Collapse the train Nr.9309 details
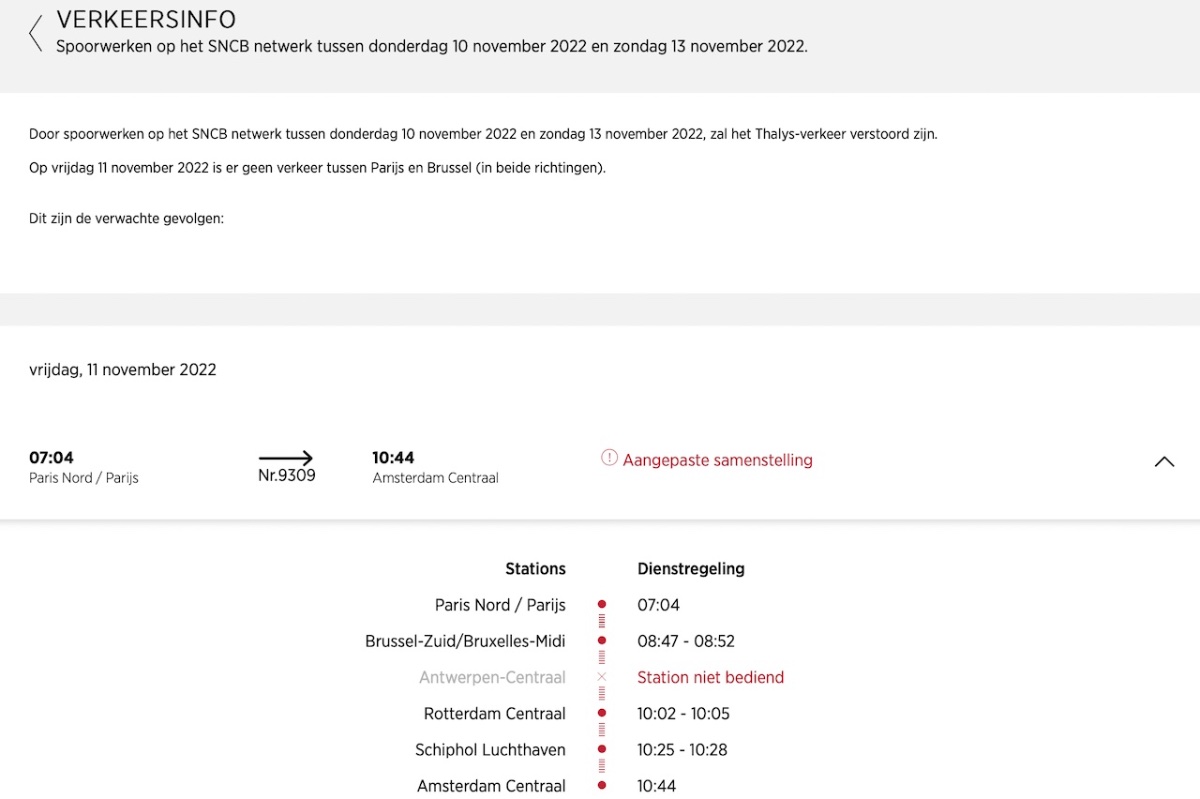1200x799 pixels. click(x=1164, y=461)
